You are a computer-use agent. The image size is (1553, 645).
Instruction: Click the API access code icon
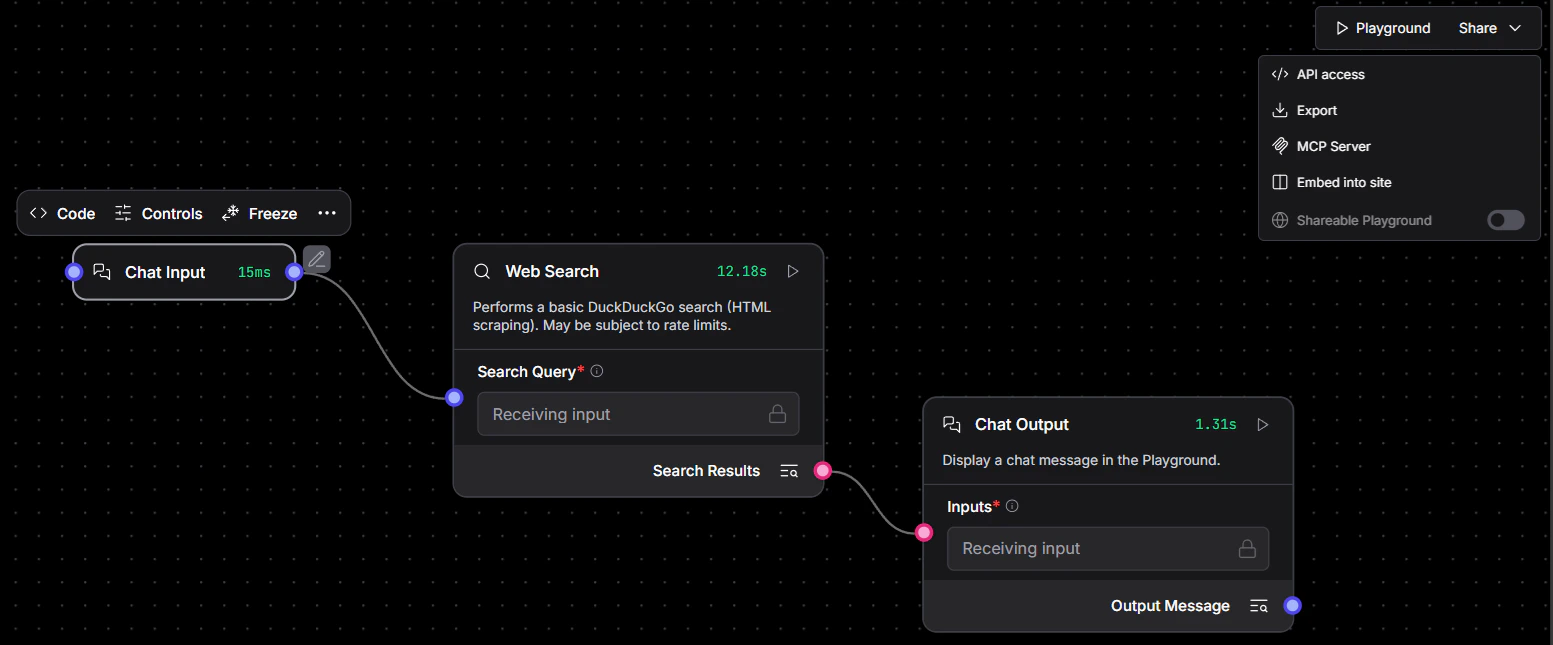[1279, 73]
